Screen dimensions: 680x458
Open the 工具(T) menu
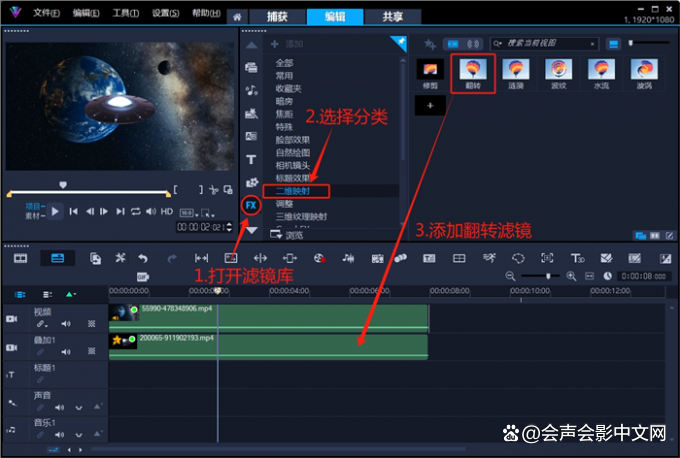click(126, 13)
